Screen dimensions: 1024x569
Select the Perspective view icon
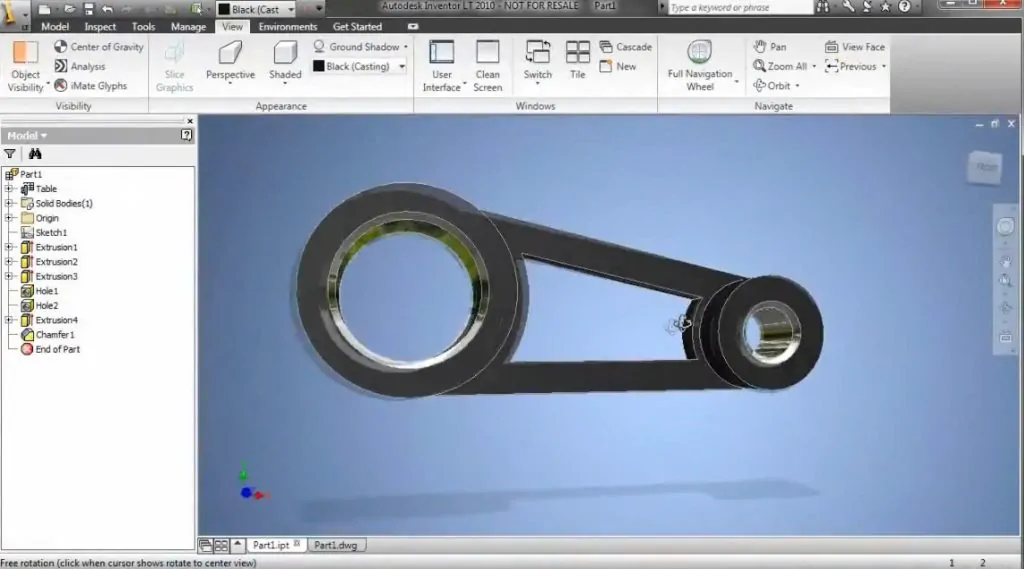click(x=230, y=53)
